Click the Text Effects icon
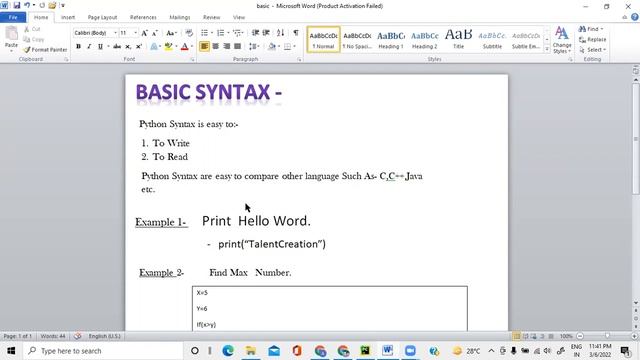 pyautogui.click(x=154, y=47)
